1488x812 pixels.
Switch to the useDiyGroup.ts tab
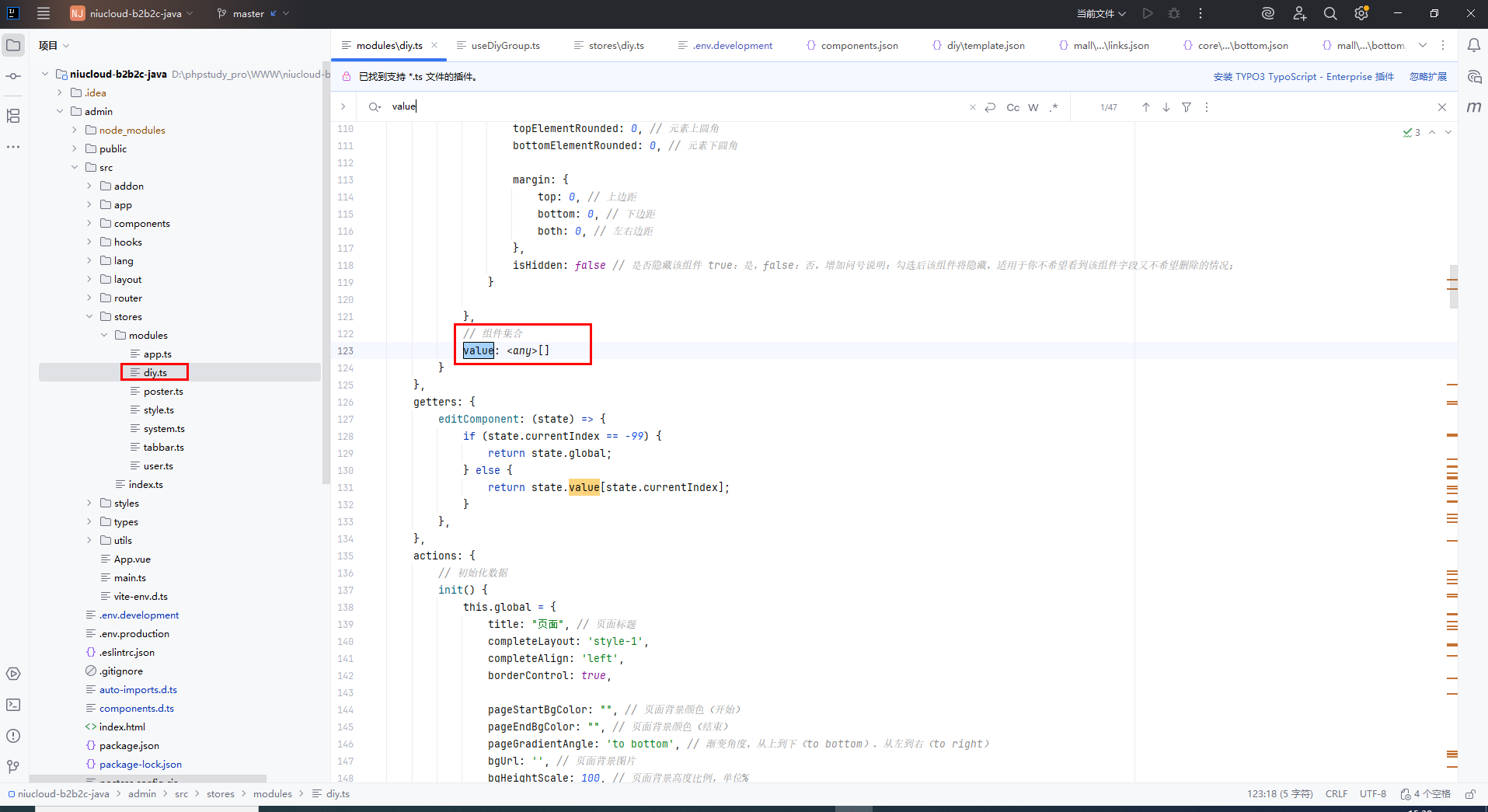click(x=504, y=45)
